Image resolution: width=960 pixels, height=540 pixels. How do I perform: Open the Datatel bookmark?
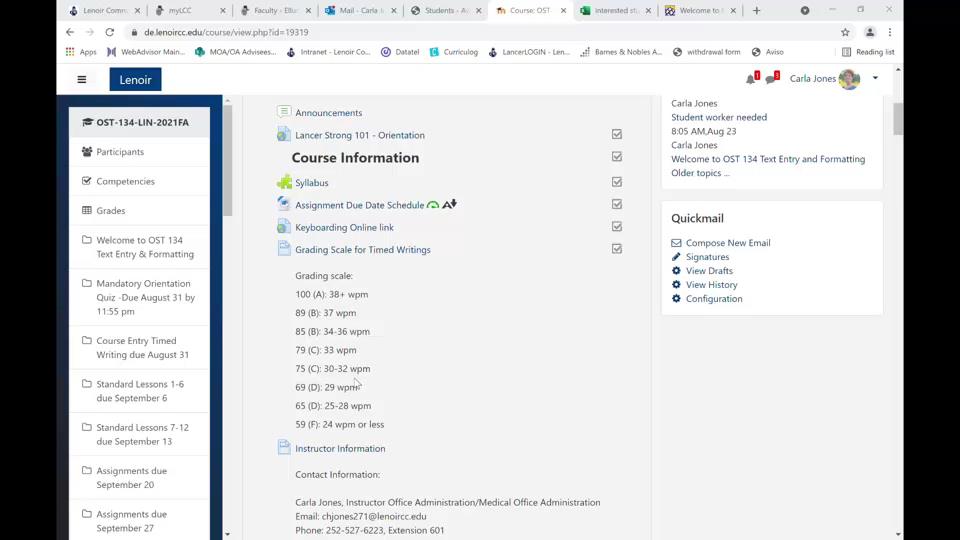tap(400, 52)
